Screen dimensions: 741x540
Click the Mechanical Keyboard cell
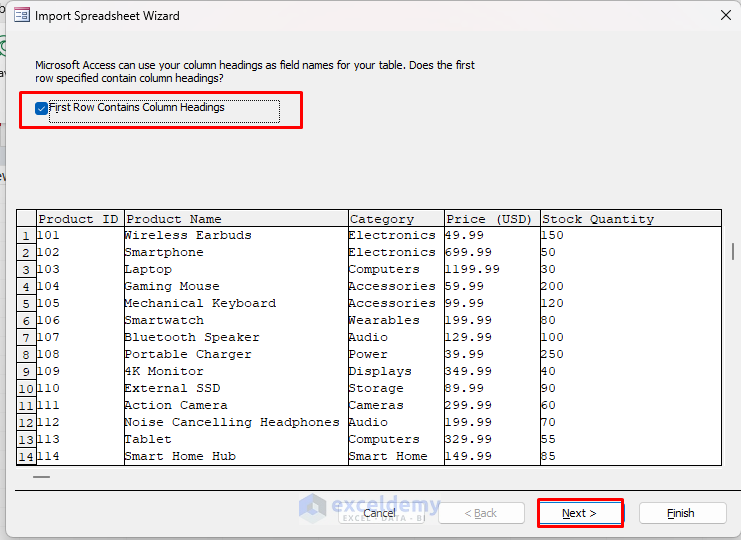click(236, 303)
